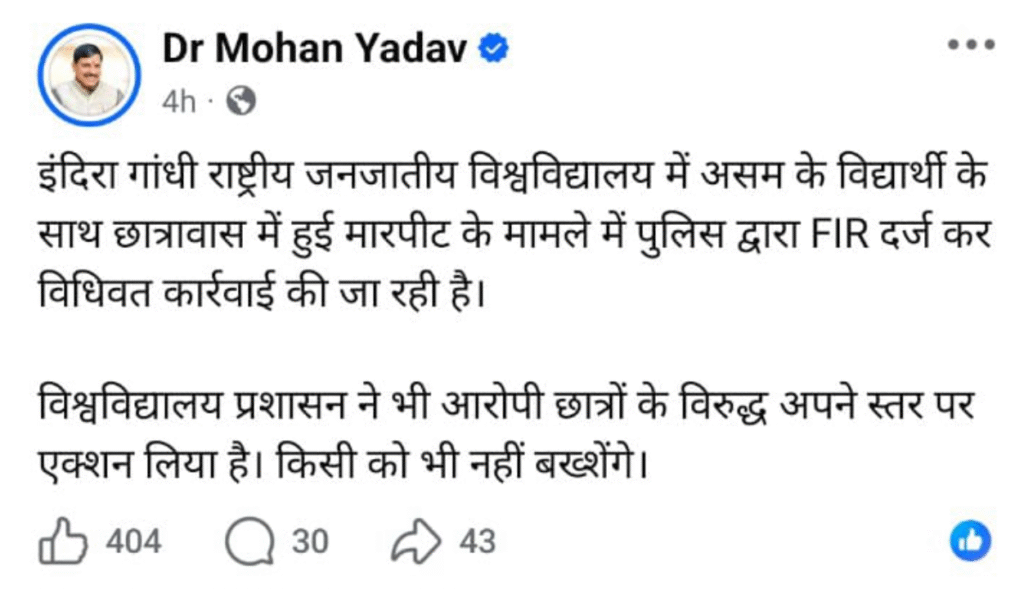Viewport: 1024px width, 589px height.
Task: Open the three-dot post options menu
Action: 973,45
